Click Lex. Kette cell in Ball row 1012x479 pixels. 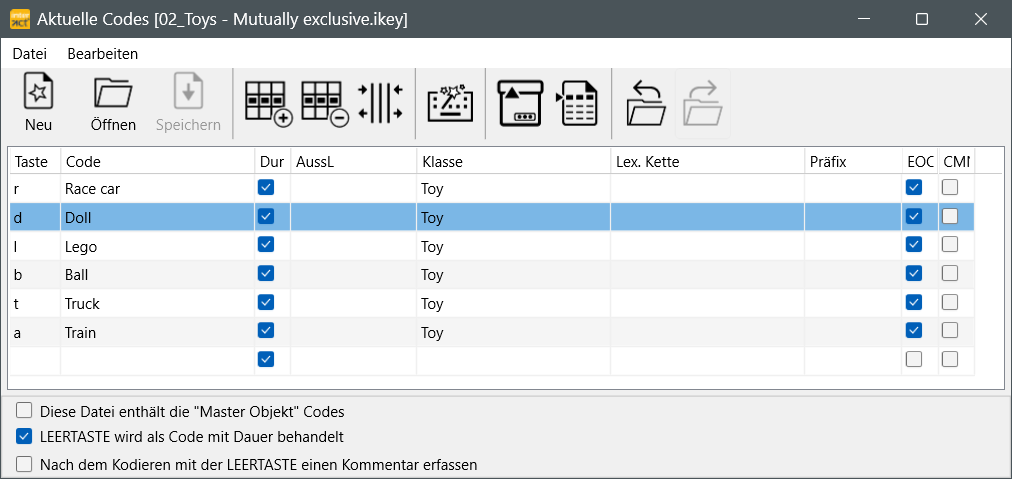(x=707, y=275)
